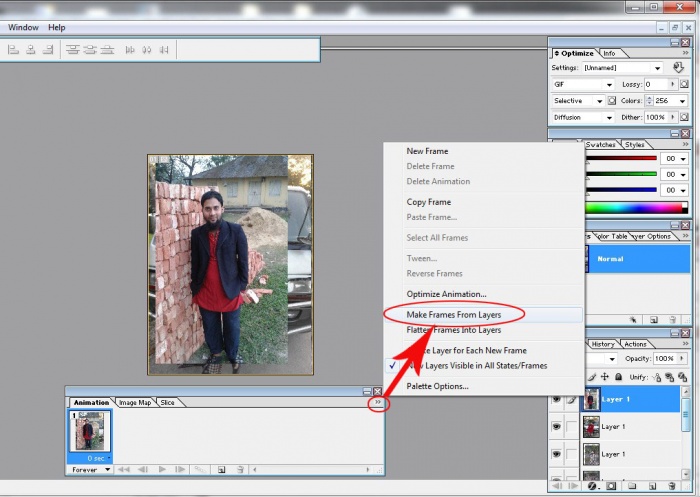Click the duplicate frame icon in Animation palette

[x=220, y=469]
